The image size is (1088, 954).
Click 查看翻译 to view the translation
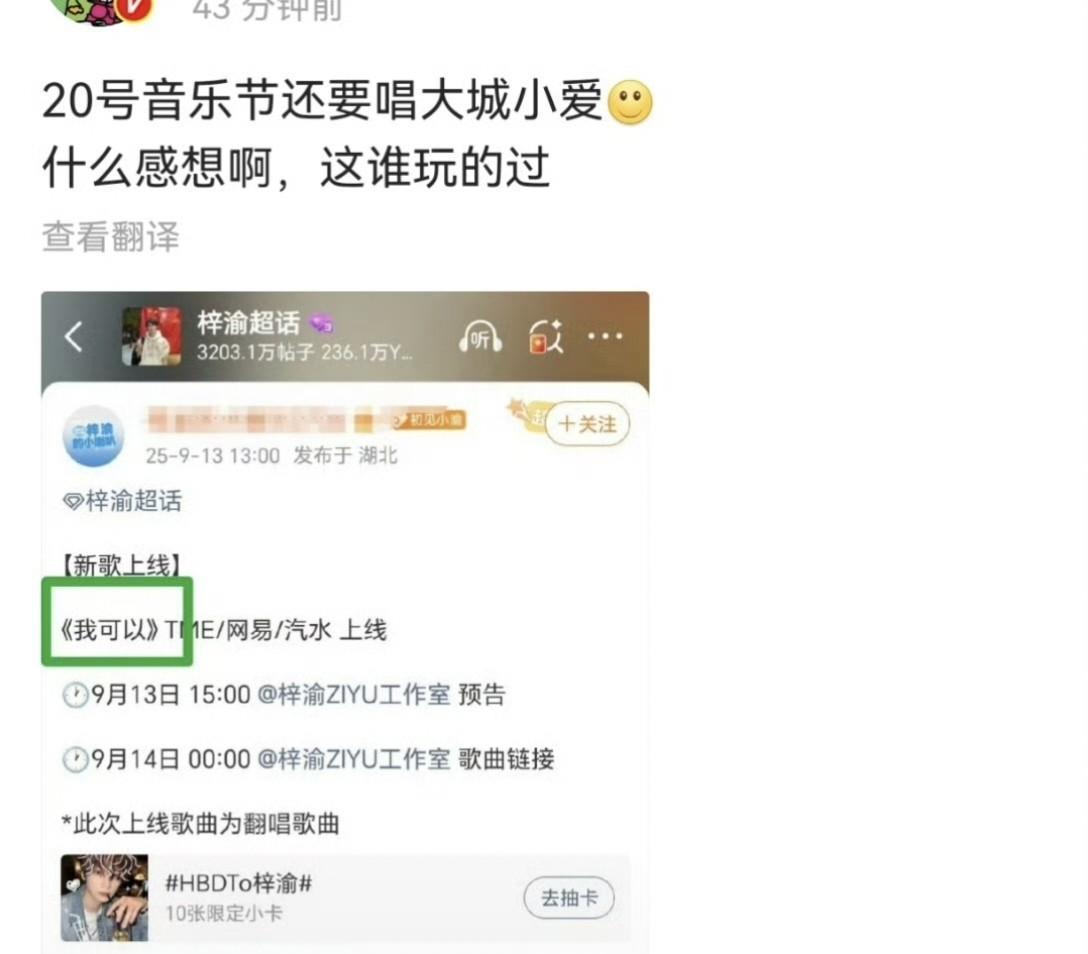pos(110,237)
